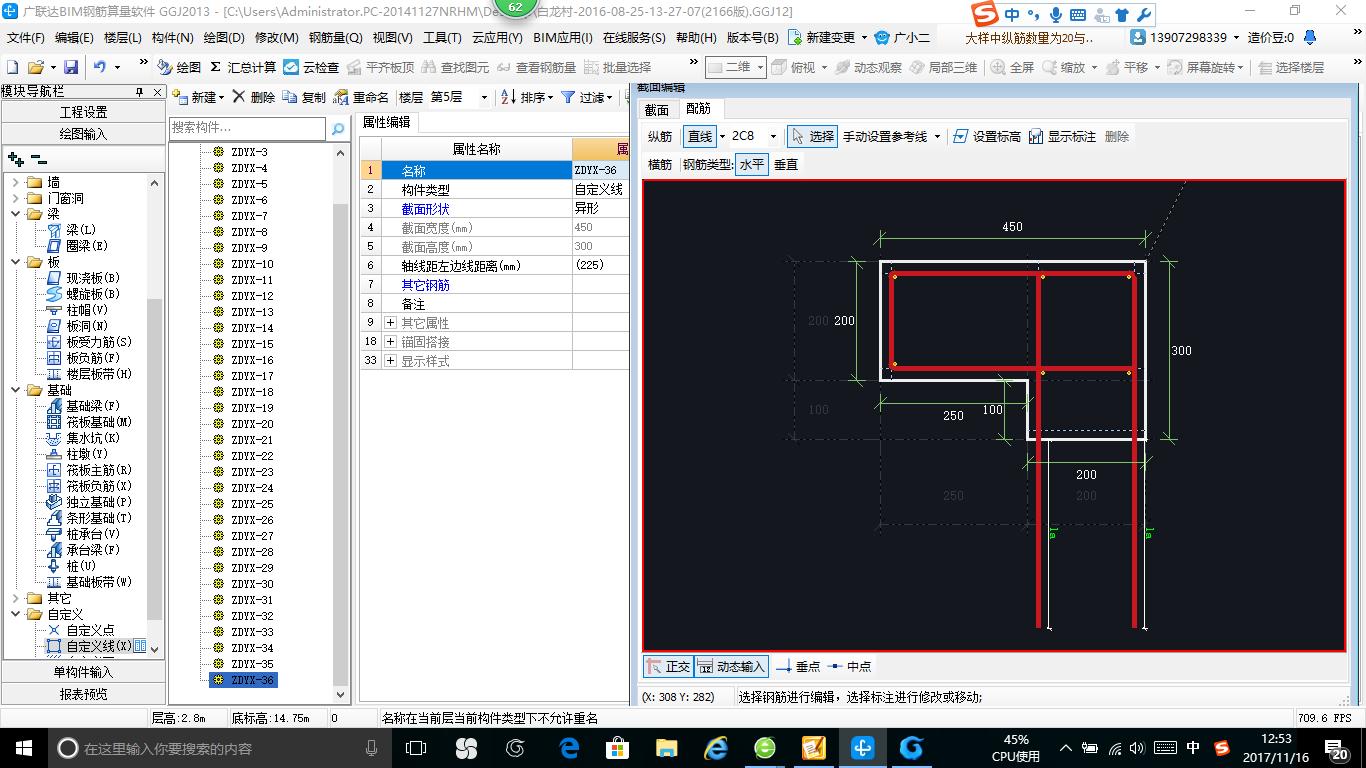Click collapse-all minus icon in navigation bar
This screenshot has width=1366, height=768.
tap(38, 158)
